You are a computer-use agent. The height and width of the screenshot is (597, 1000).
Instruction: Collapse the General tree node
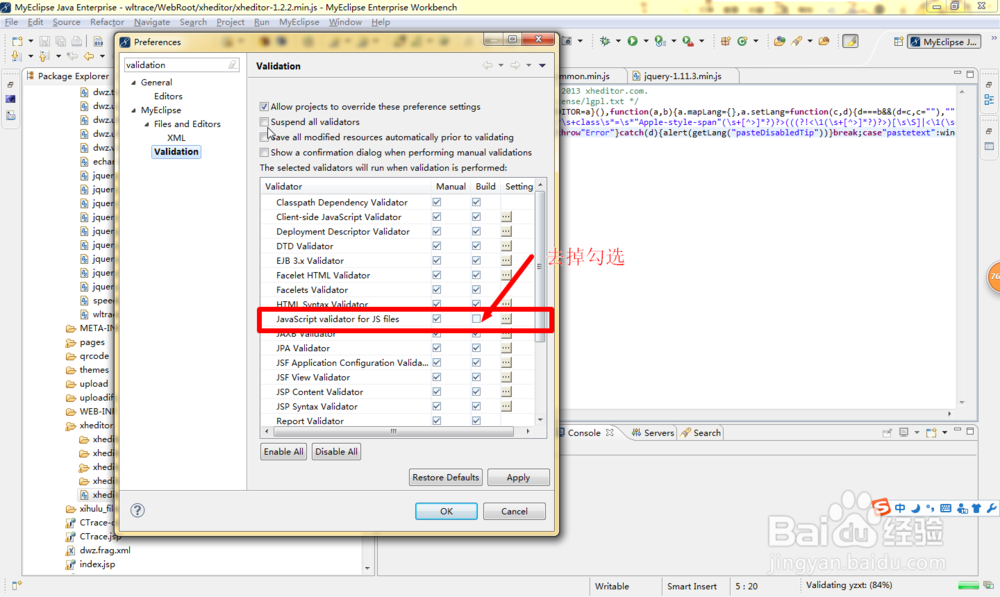(134, 83)
